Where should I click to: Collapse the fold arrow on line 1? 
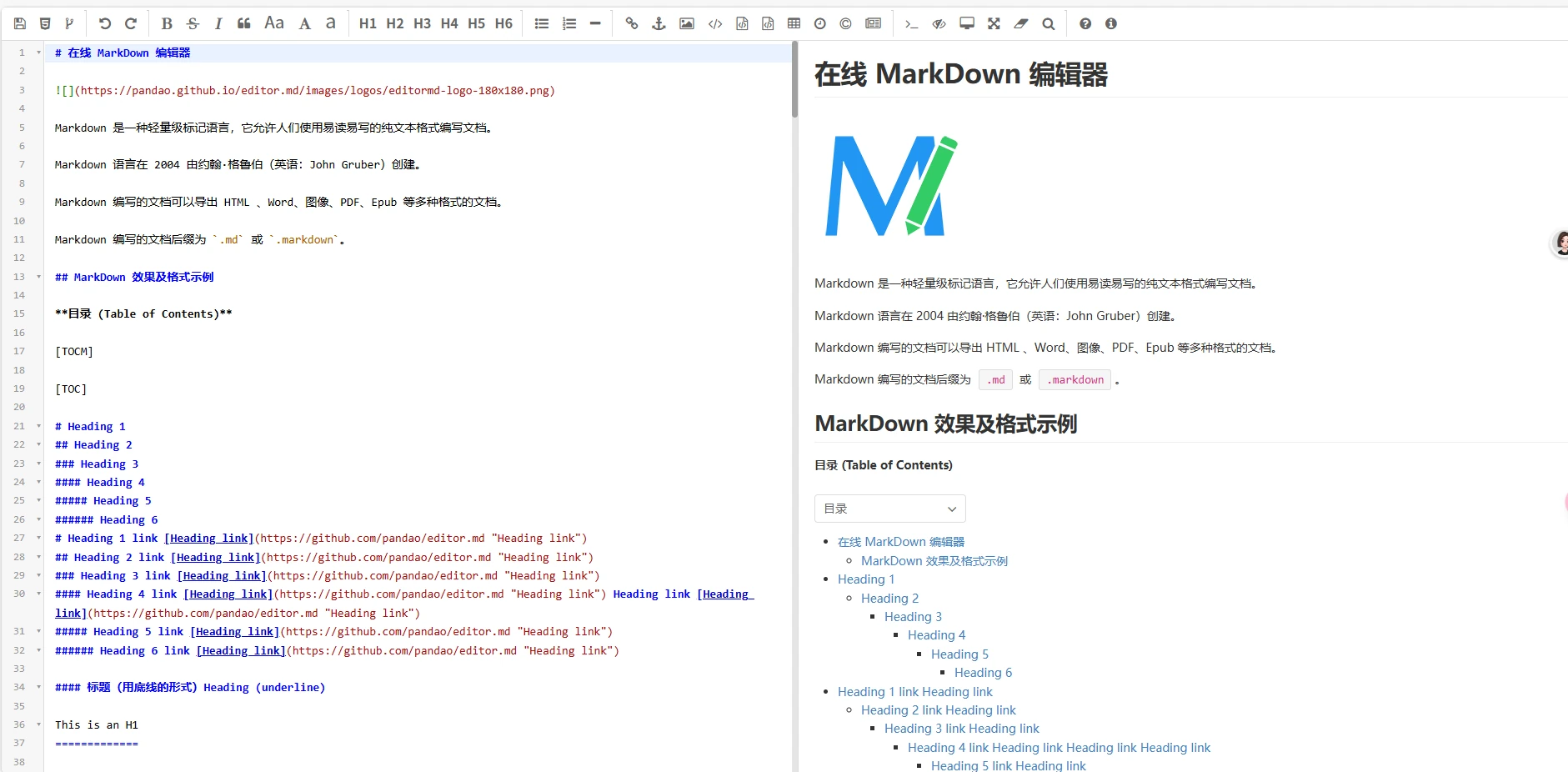click(38, 53)
